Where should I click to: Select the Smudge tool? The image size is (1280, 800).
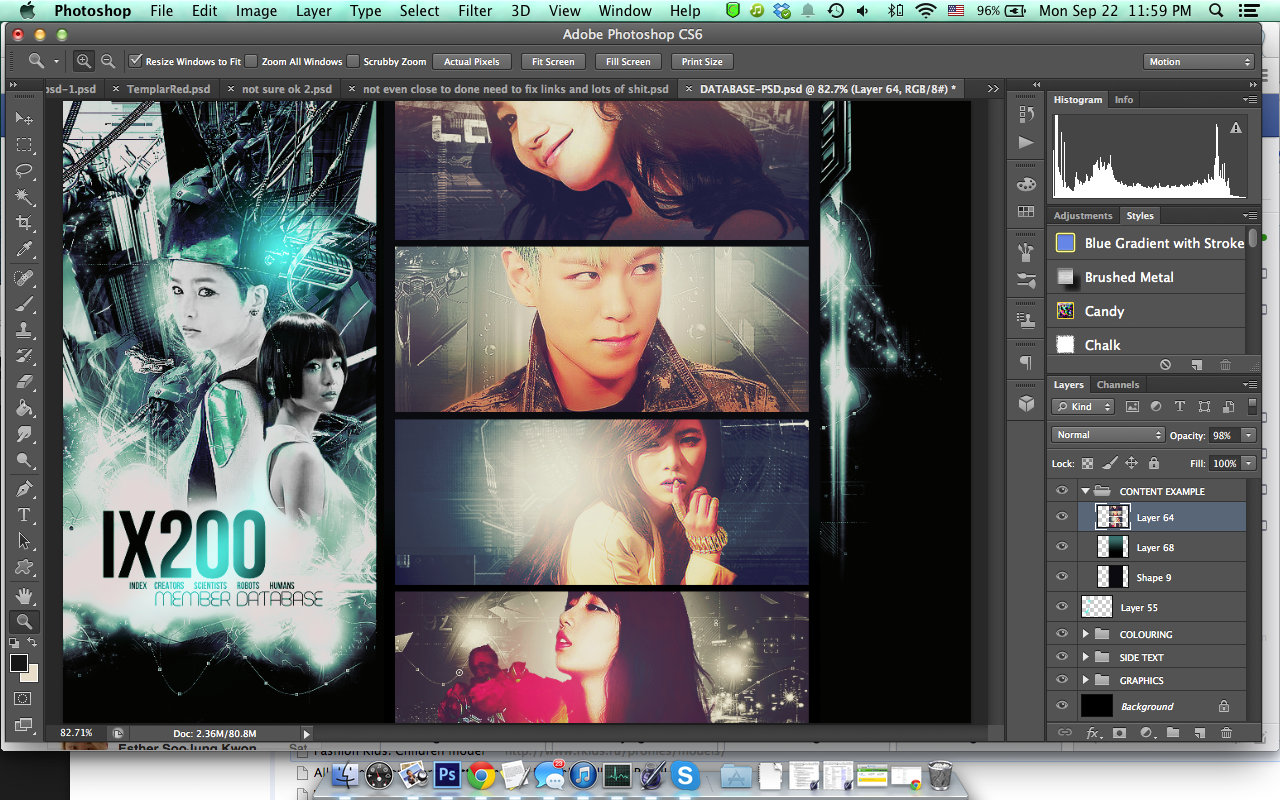pos(24,434)
